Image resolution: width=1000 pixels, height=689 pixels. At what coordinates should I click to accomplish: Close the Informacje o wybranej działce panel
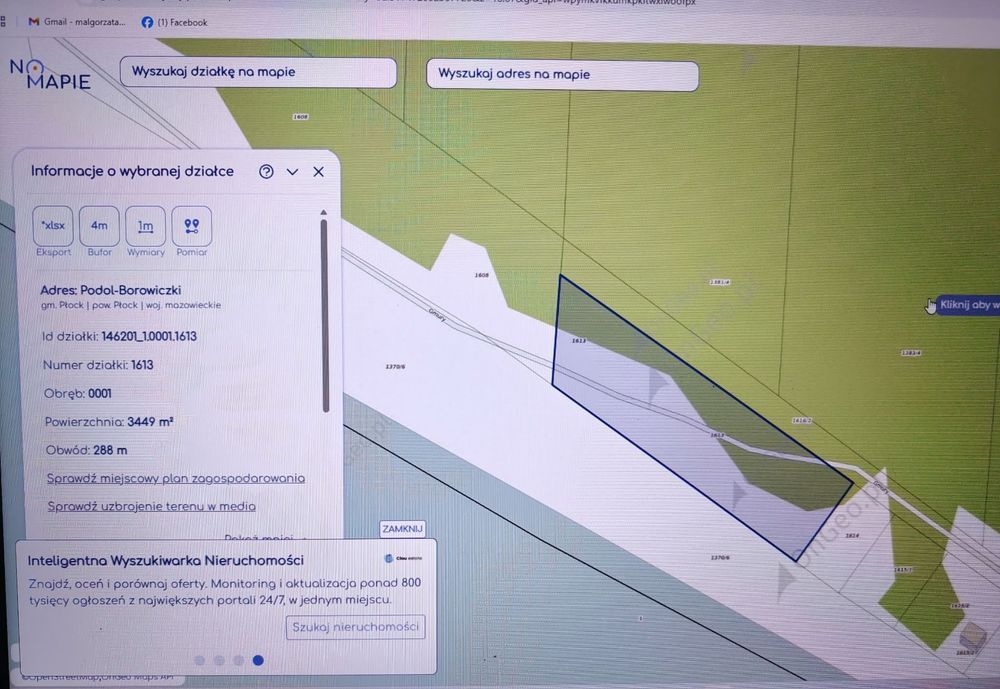[318, 172]
